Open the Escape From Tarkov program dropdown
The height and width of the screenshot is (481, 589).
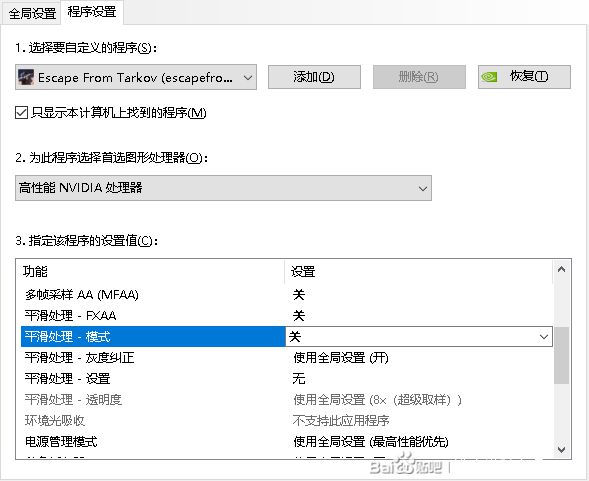point(136,77)
